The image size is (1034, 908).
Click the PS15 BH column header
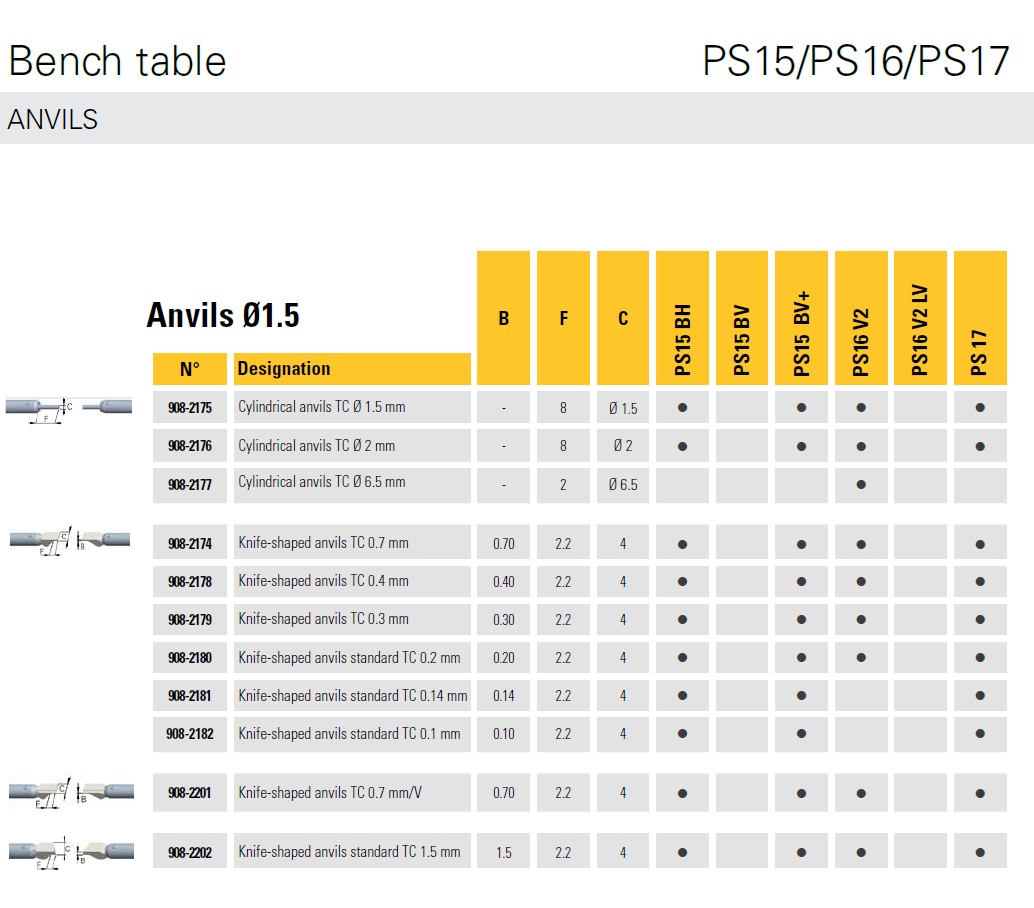pyautogui.click(x=683, y=318)
